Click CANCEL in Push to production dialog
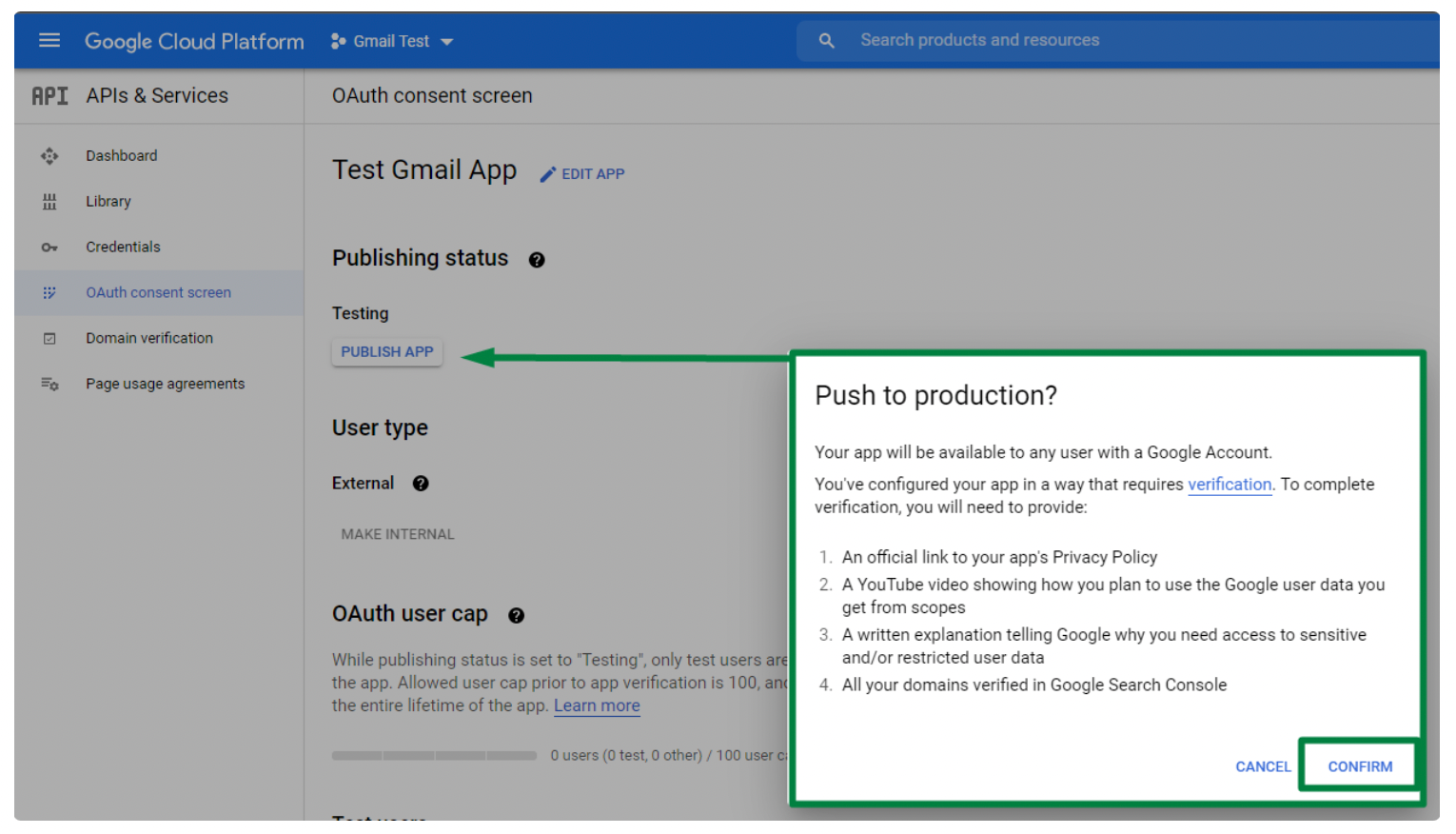The image size is (1456, 834). [x=1263, y=766]
